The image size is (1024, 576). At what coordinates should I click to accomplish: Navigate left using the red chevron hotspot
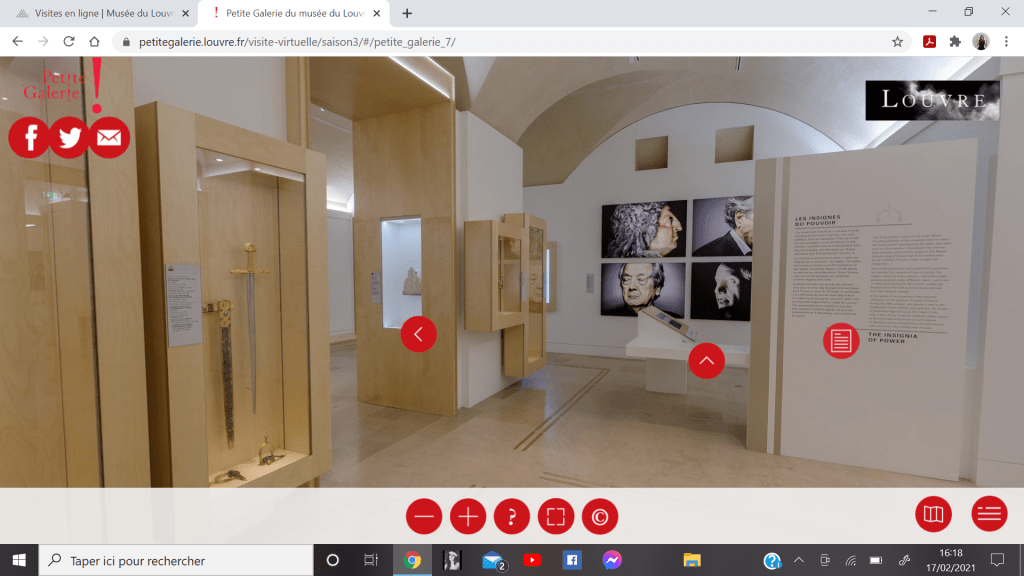[x=418, y=334]
